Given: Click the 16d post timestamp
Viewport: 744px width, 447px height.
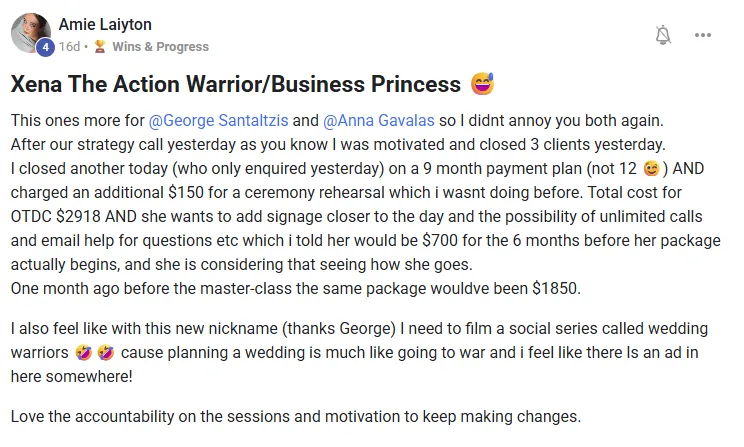Looking at the screenshot, I should click(x=68, y=46).
